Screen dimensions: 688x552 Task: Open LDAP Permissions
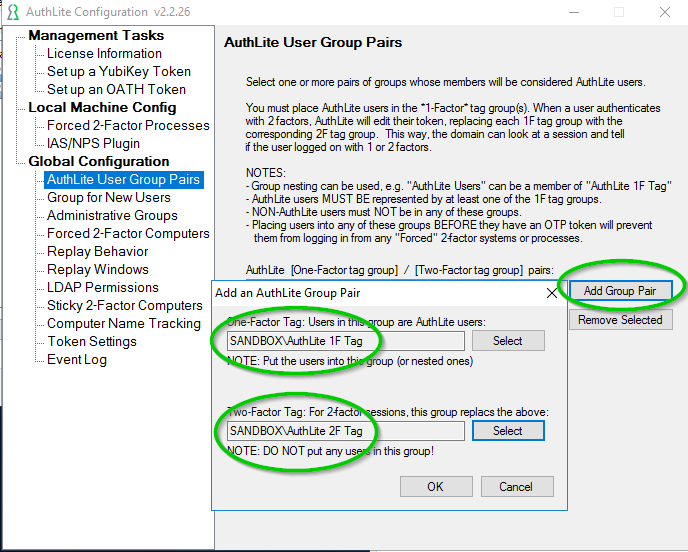(x=103, y=287)
